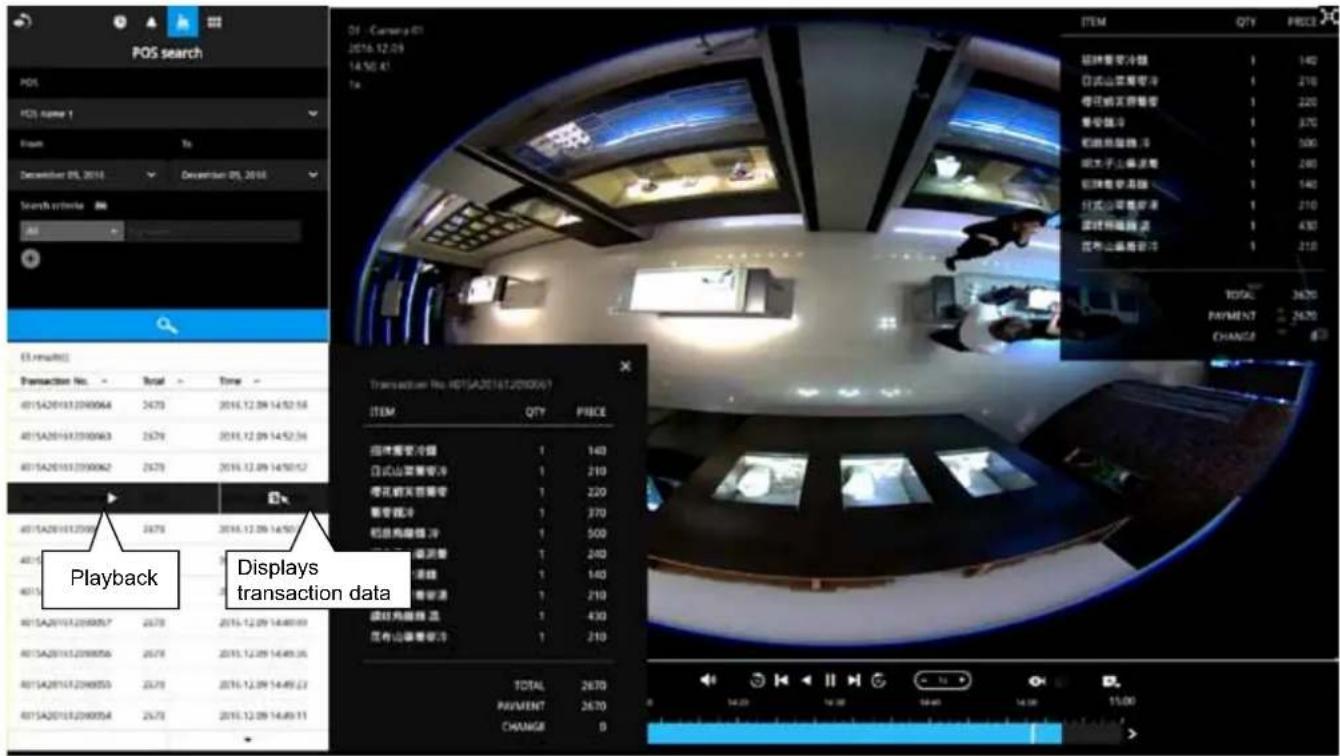Skip to the previous frame

(781, 680)
